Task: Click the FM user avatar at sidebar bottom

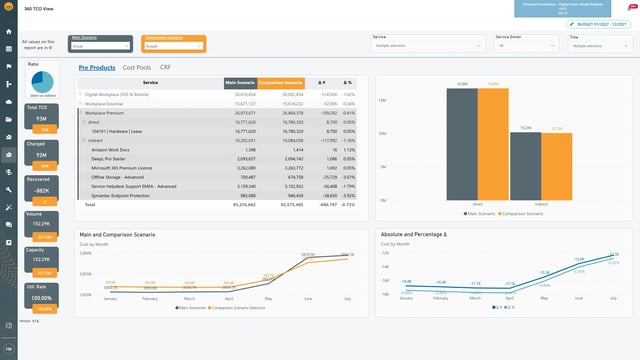Action: [9, 349]
